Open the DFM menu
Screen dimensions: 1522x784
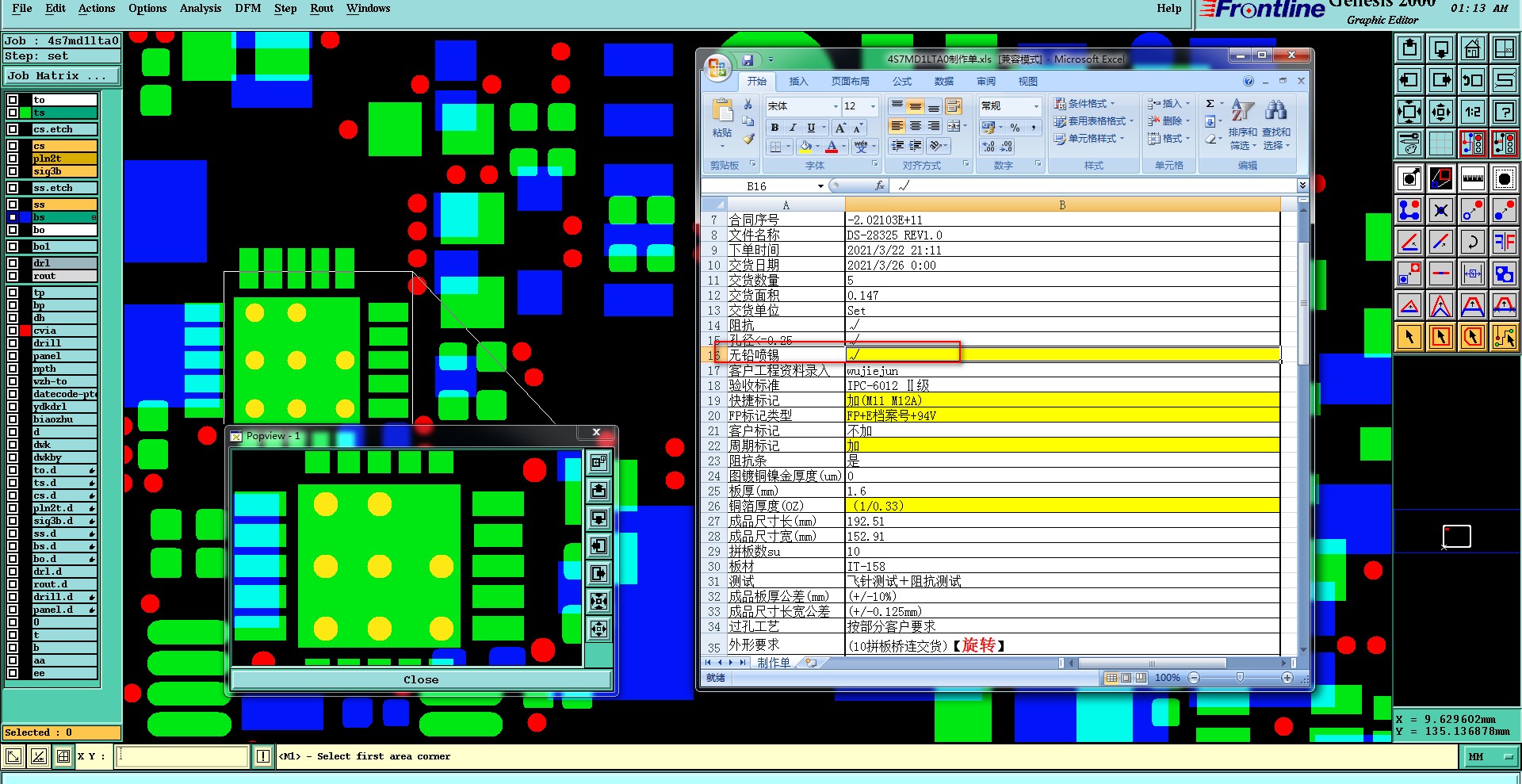coord(247,9)
